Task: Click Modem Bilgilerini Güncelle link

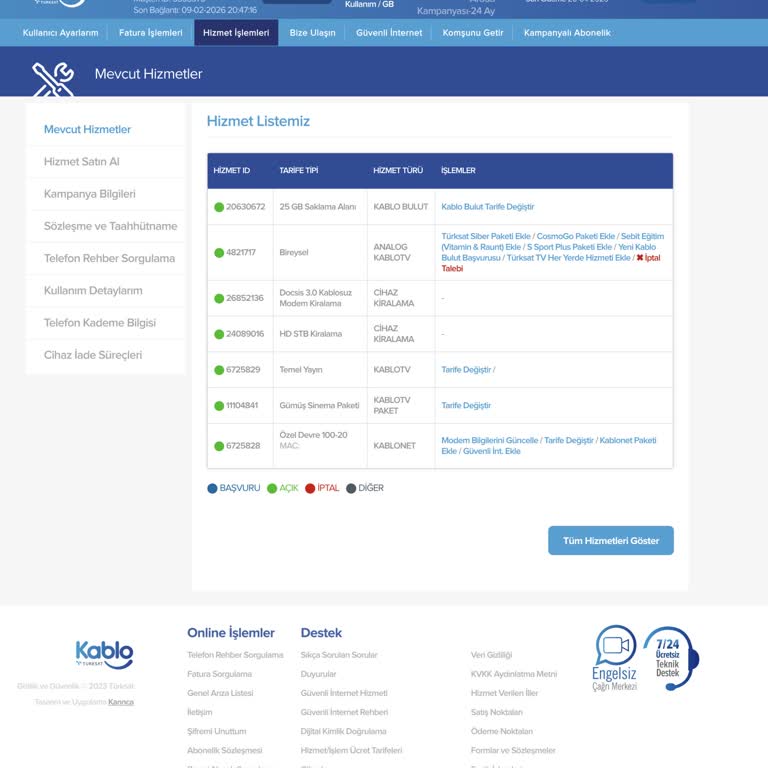Action: coord(489,440)
